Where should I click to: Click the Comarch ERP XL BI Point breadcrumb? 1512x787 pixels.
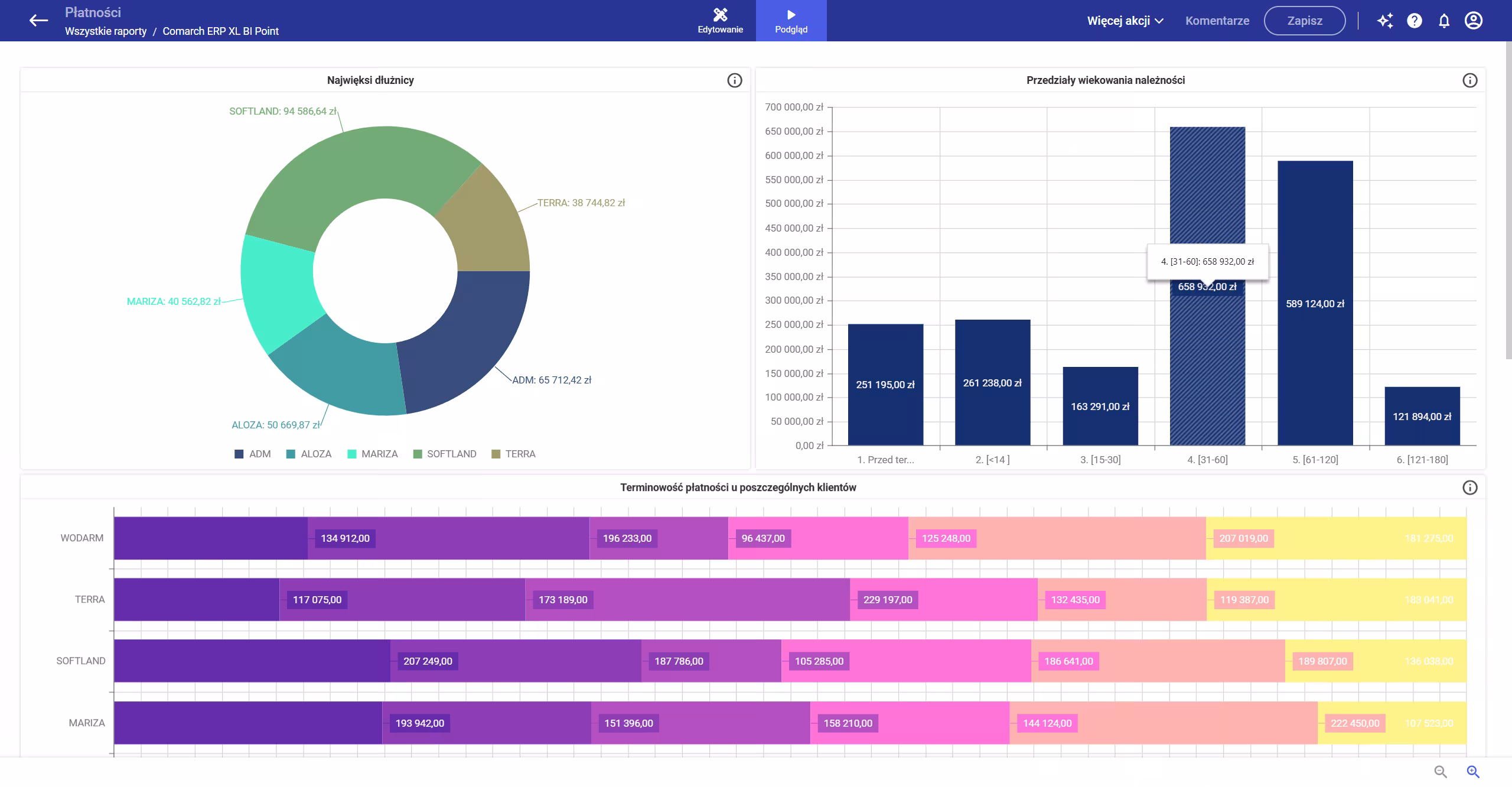220,31
